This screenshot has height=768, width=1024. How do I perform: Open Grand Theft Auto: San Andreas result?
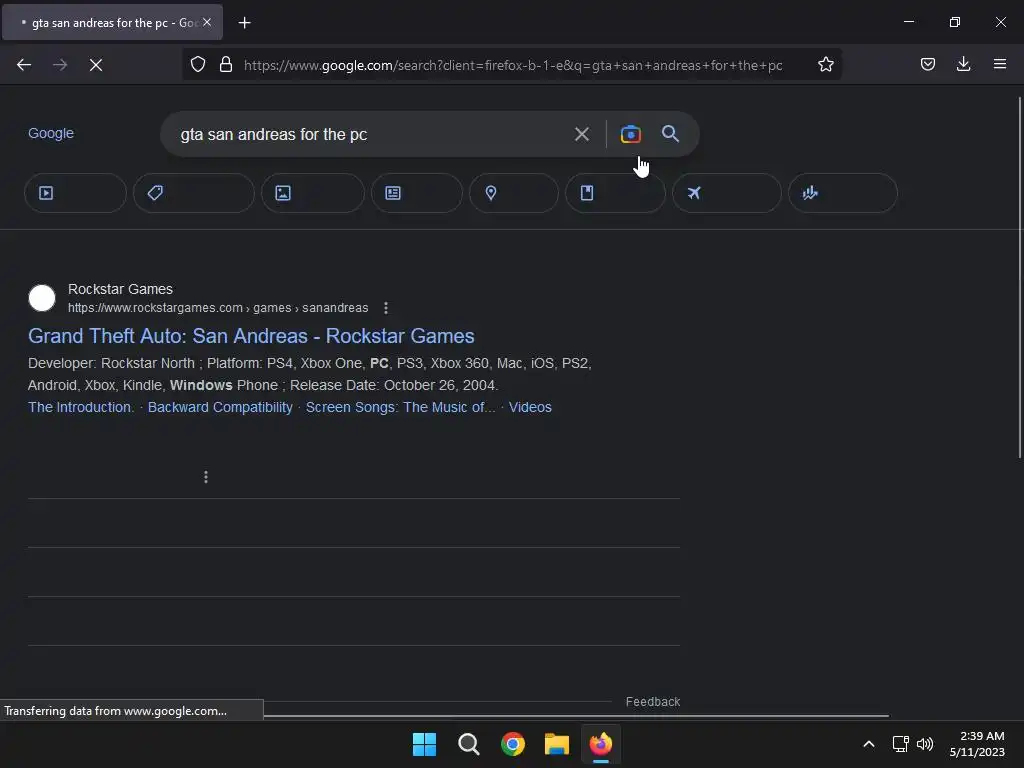251,336
